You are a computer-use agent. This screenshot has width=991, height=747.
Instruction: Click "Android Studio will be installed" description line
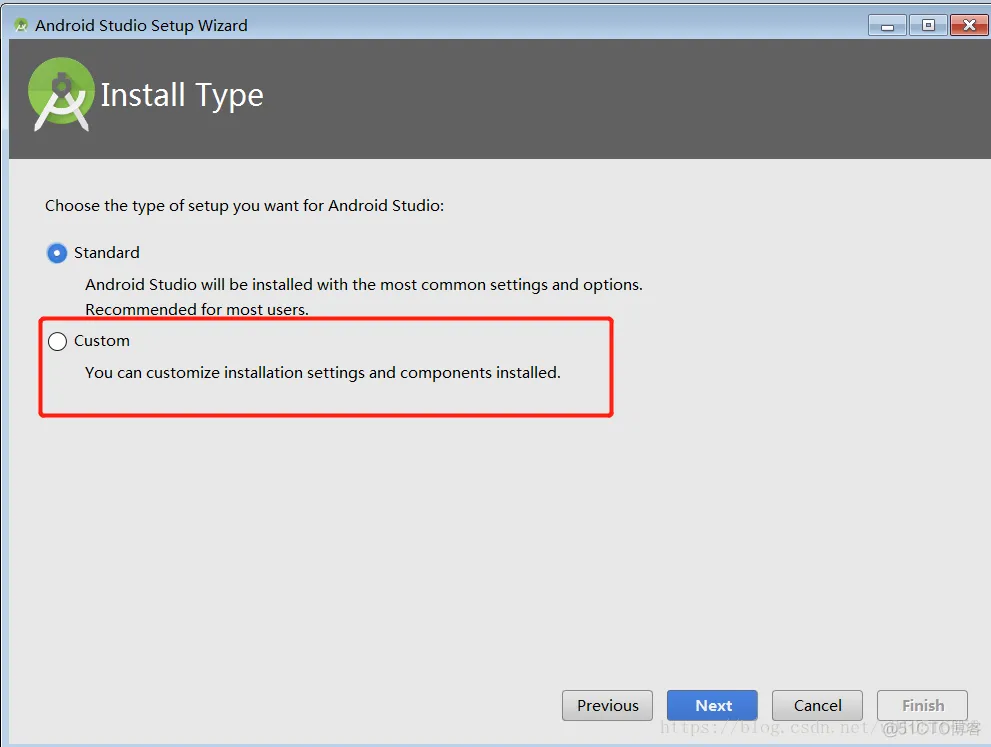point(364,285)
